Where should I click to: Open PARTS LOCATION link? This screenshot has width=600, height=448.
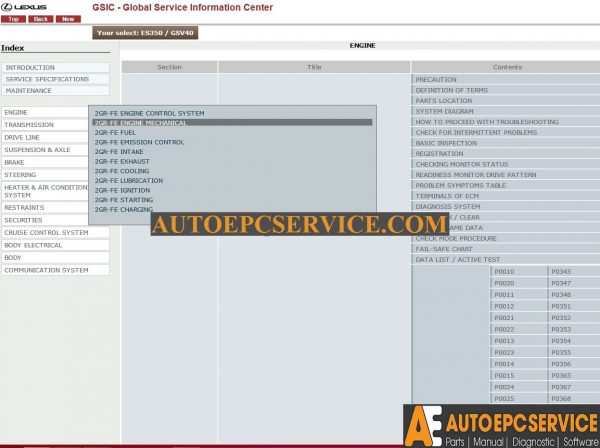(506, 101)
